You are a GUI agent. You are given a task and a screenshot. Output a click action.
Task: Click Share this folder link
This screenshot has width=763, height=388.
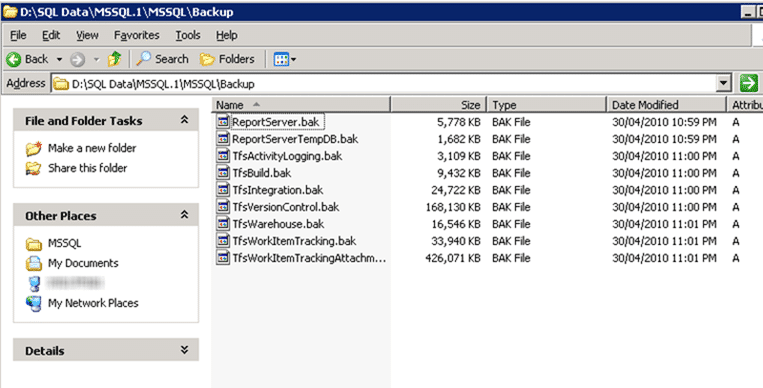click(x=88, y=168)
